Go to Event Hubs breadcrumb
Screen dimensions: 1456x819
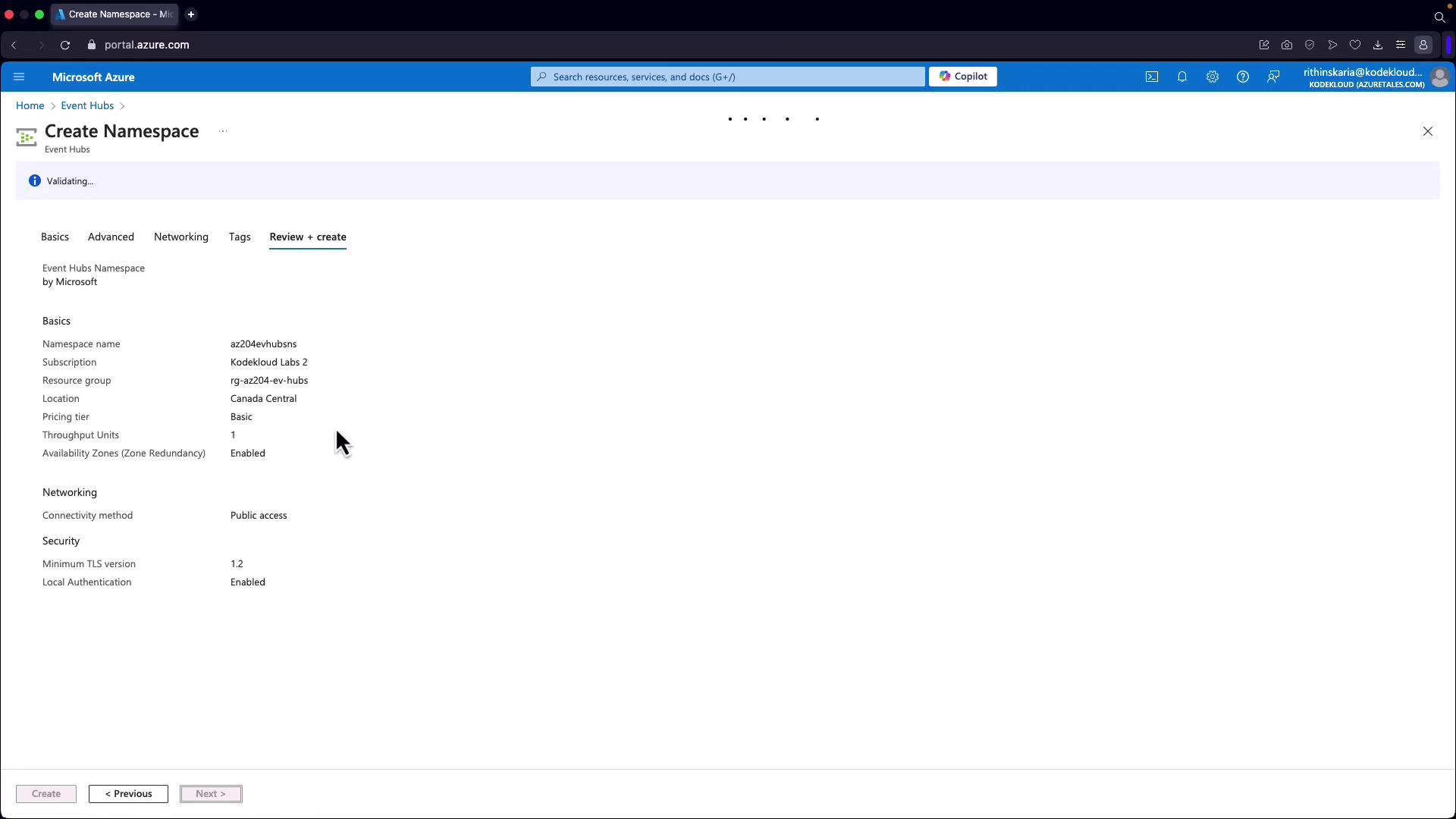click(87, 105)
